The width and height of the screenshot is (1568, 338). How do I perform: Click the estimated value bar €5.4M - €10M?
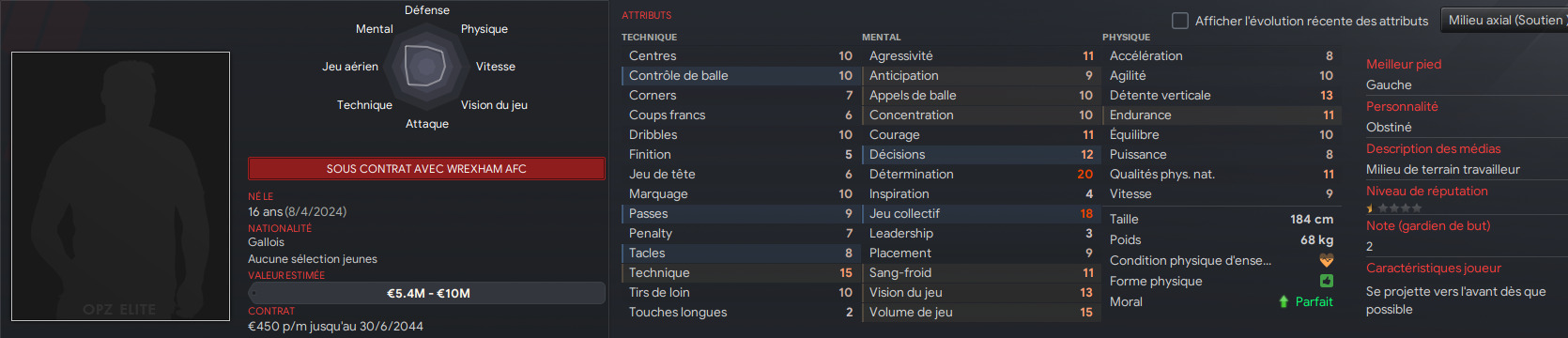click(426, 293)
